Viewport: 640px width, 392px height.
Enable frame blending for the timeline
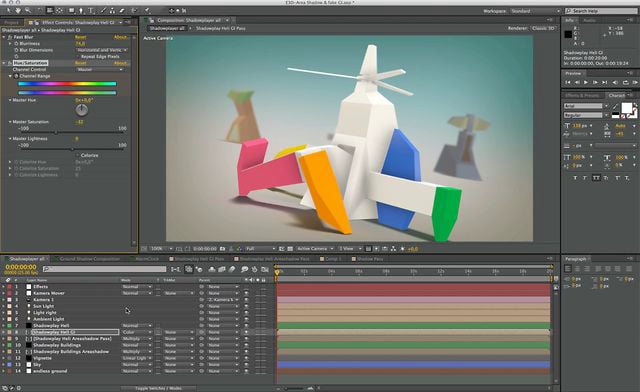click(222, 269)
